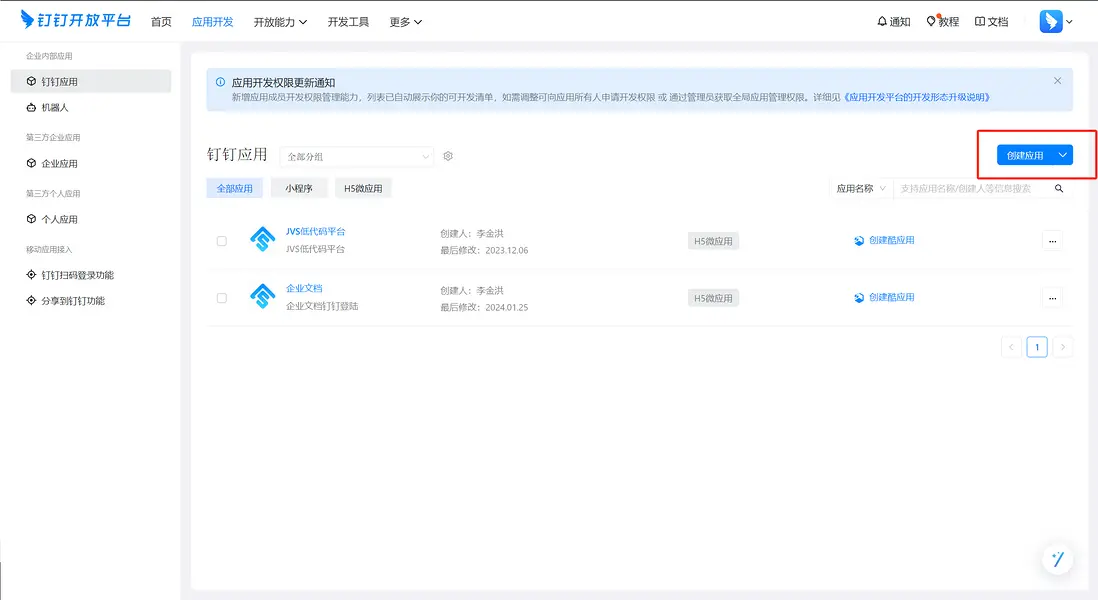Expand the 更多 menu in the navbar

[404, 21]
